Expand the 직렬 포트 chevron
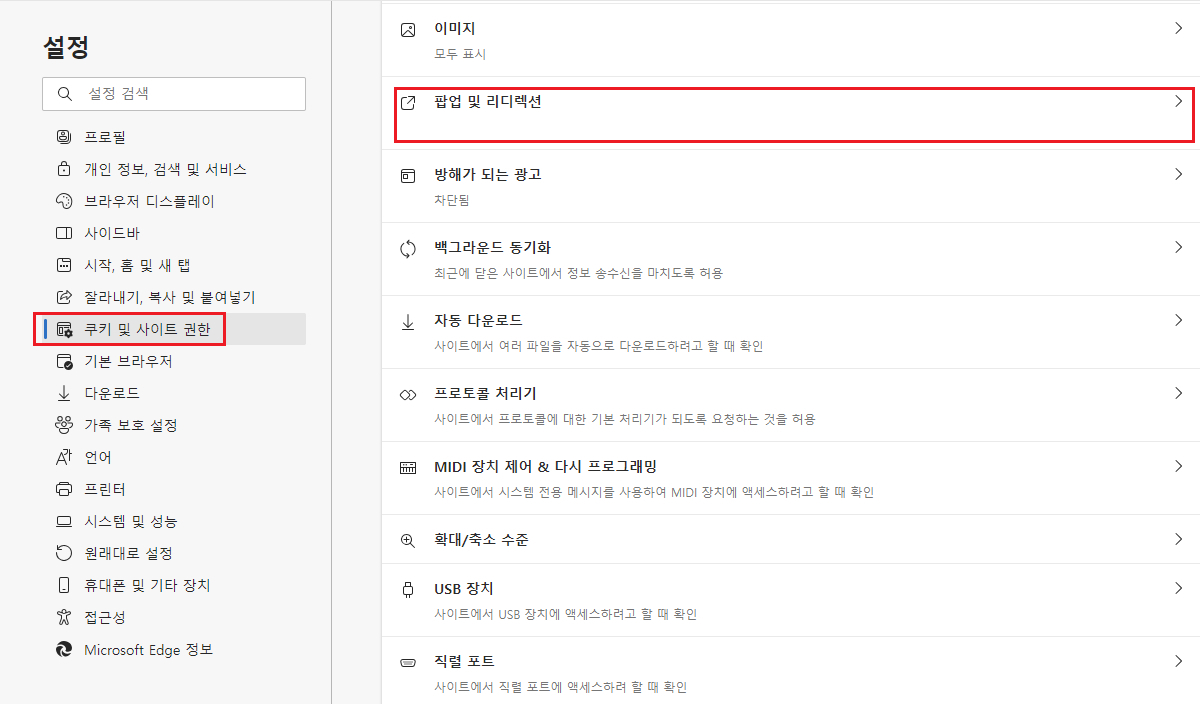The height and width of the screenshot is (704, 1200). coord(1178,661)
